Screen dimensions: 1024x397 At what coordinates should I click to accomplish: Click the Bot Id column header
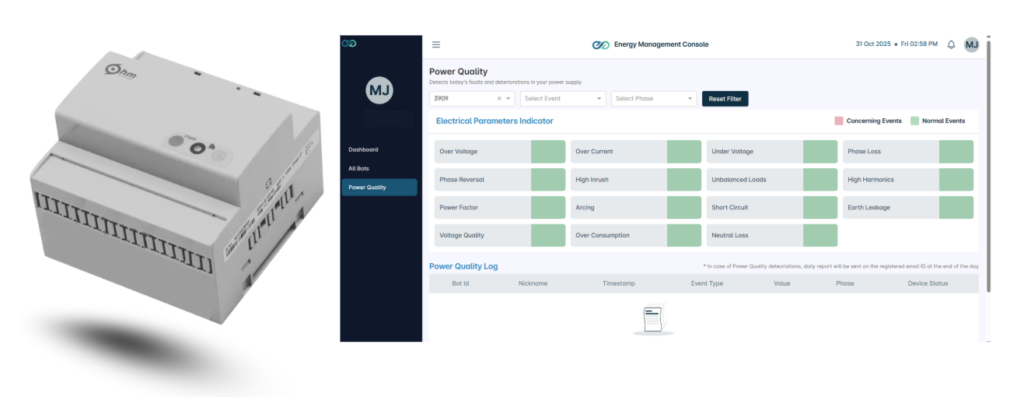pyautogui.click(x=460, y=284)
